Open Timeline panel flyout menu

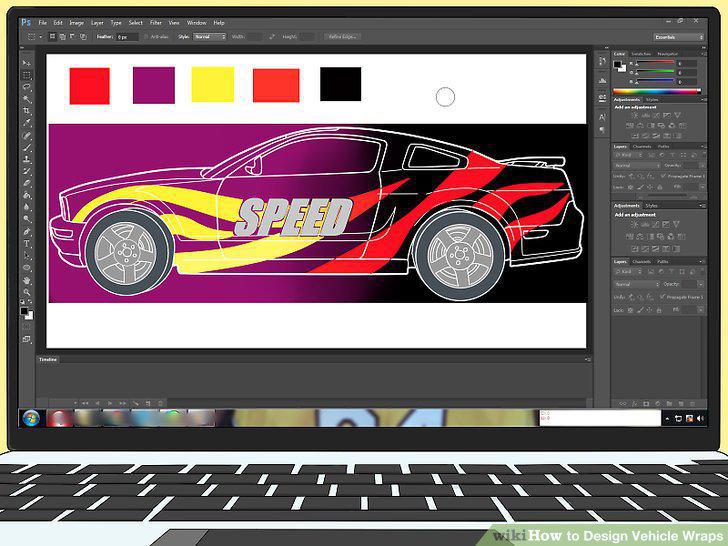click(x=587, y=359)
